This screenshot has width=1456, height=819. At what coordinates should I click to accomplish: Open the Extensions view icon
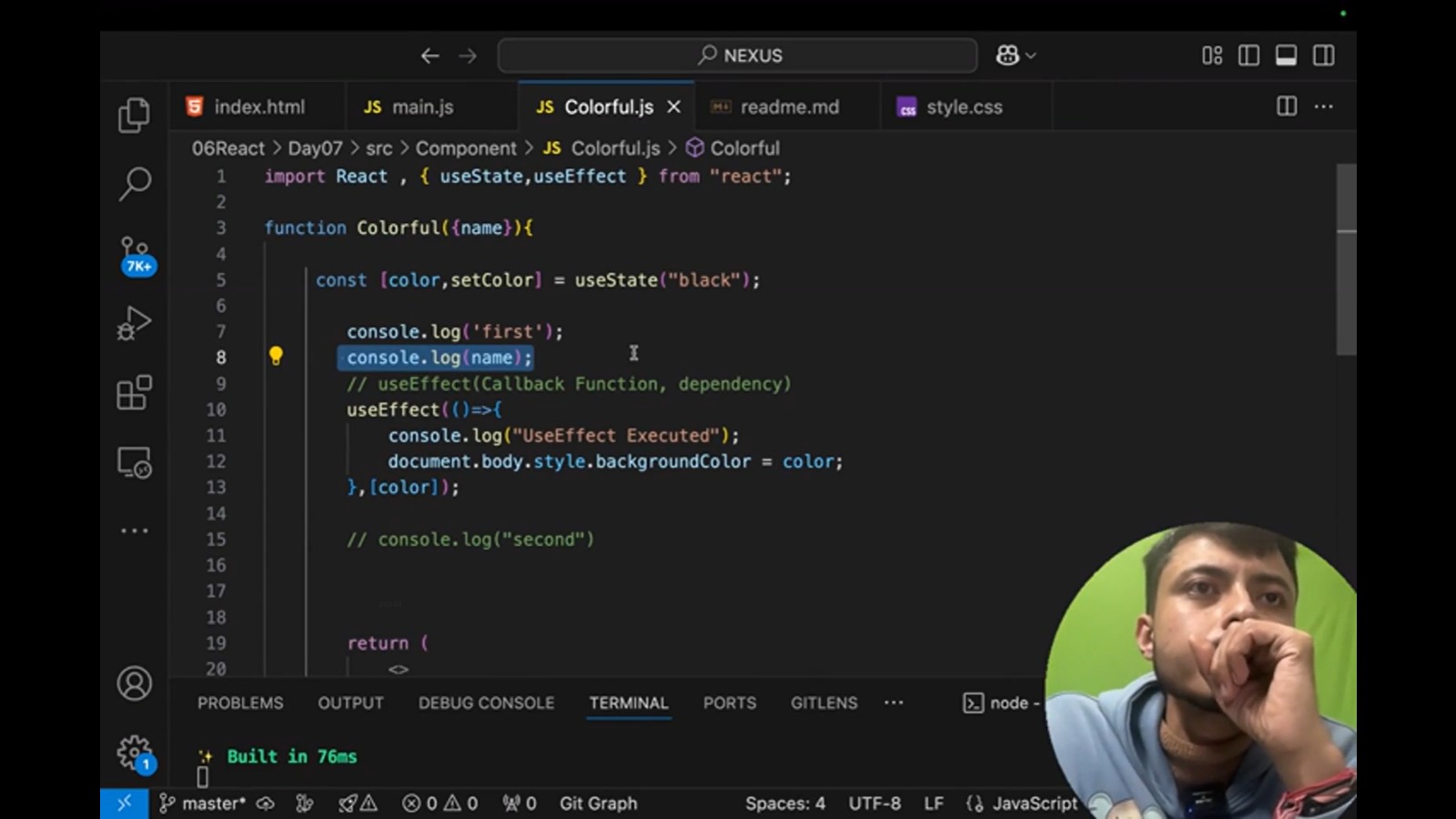coord(135,393)
